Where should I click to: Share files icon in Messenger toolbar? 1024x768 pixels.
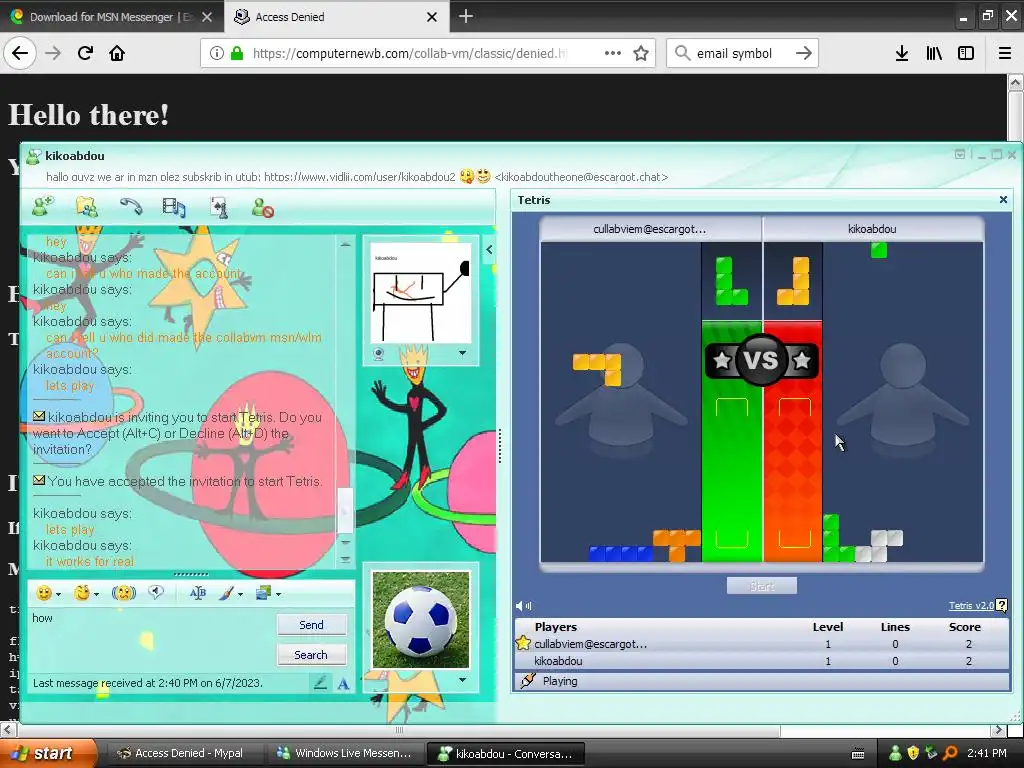[87, 207]
